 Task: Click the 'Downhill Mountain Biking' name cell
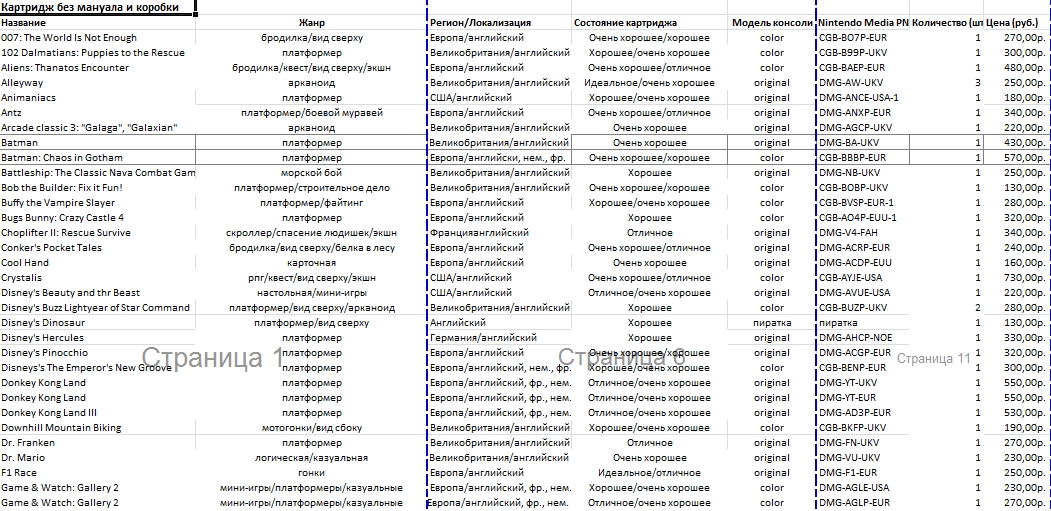(98, 427)
